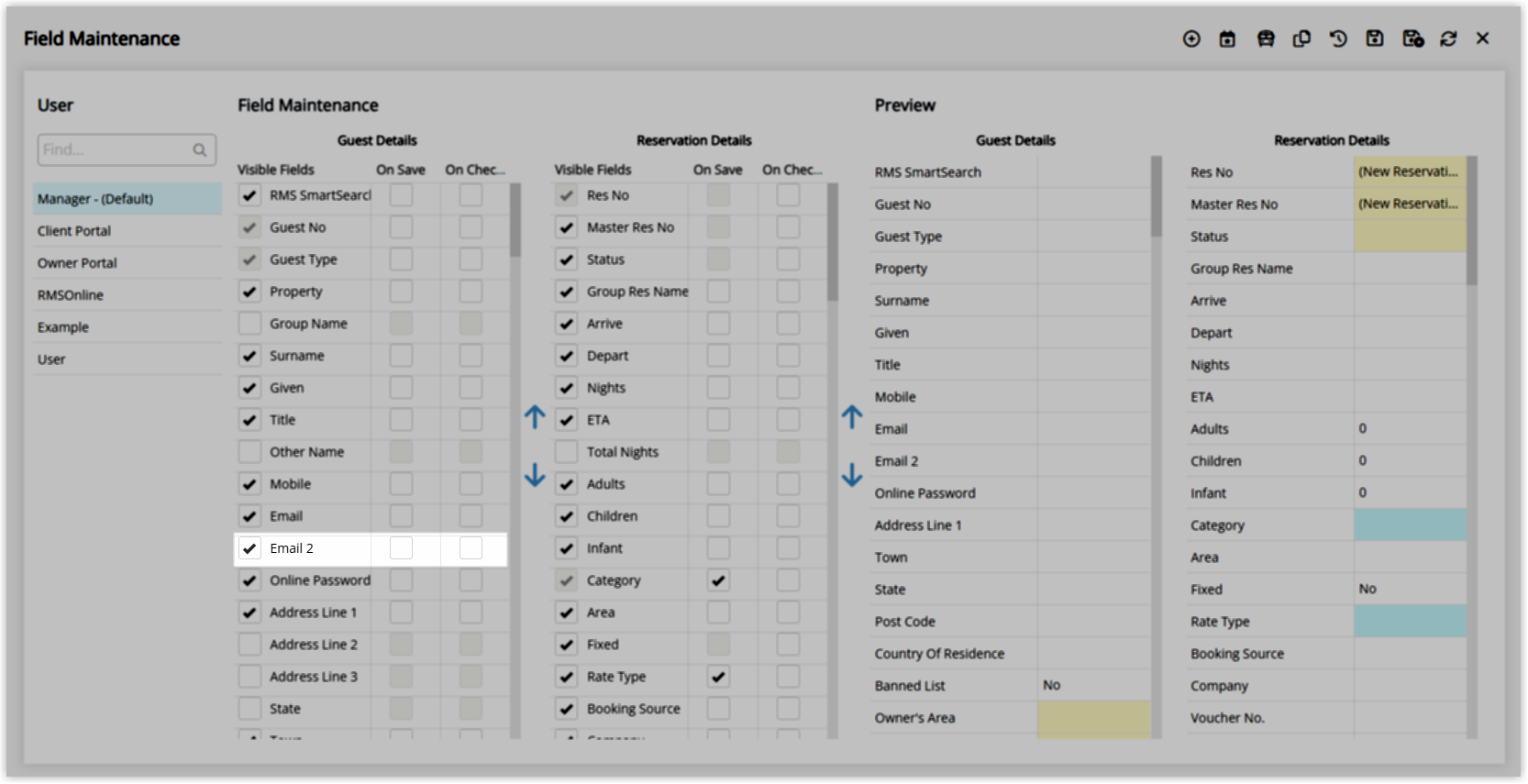Toggle Group Name visible field checkbox
Image resolution: width=1528 pixels, height=784 pixels.
coord(249,324)
